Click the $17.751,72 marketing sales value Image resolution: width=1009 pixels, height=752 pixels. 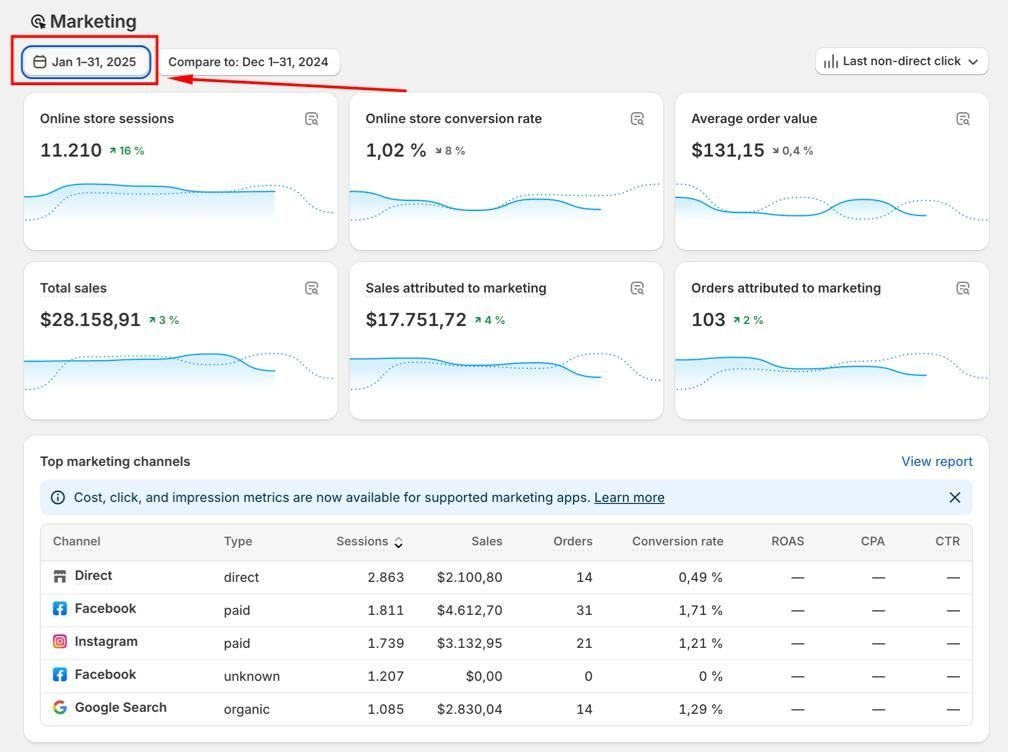416,320
